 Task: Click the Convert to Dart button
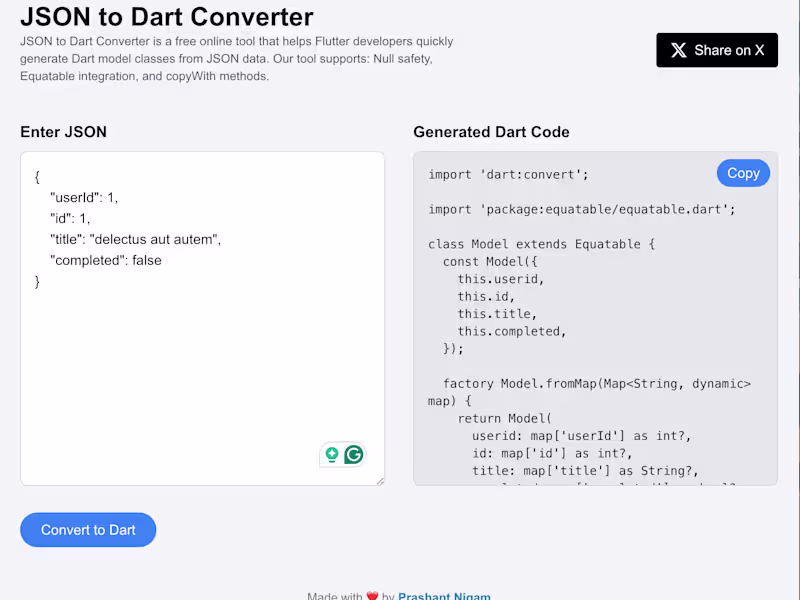tap(88, 530)
